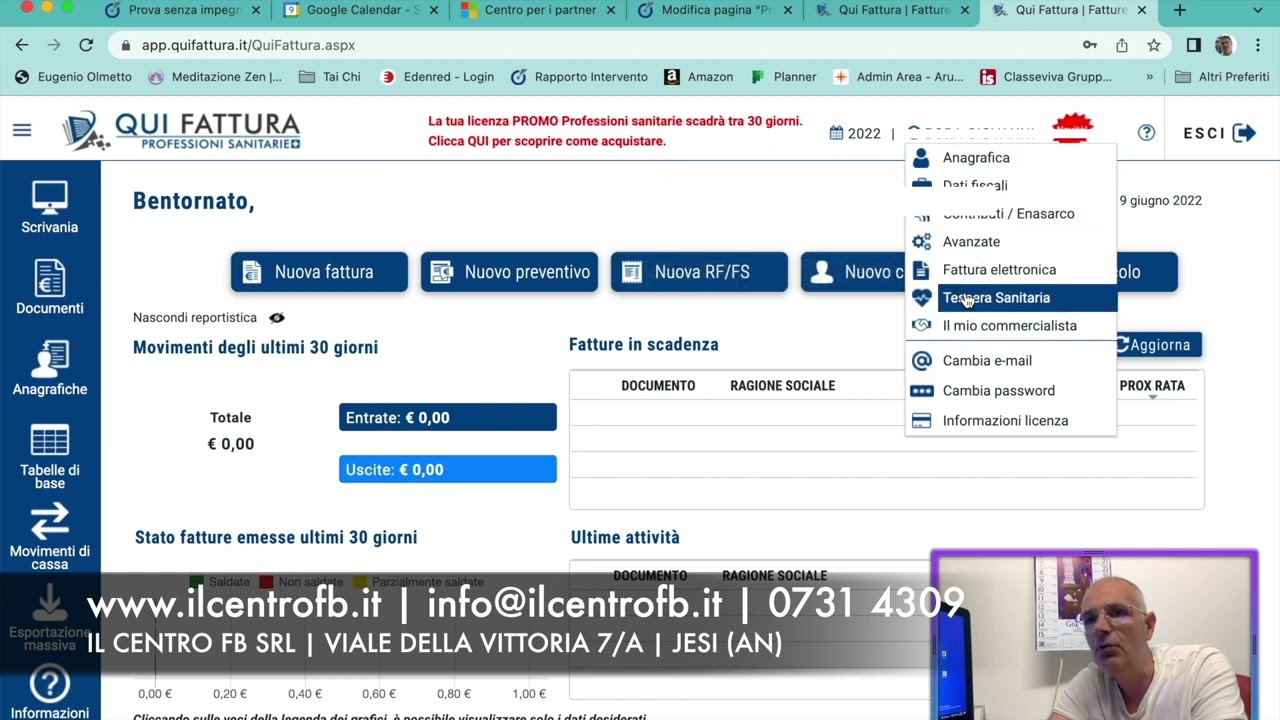1280x720 pixels.
Task: Close the Google Calendar tab
Action: 434,10
